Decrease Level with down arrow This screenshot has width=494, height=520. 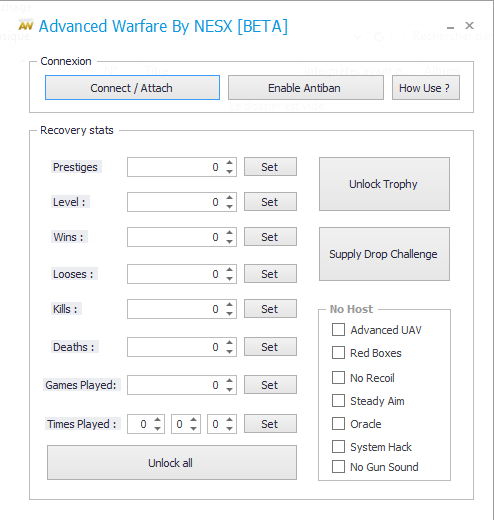click(229, 206)
